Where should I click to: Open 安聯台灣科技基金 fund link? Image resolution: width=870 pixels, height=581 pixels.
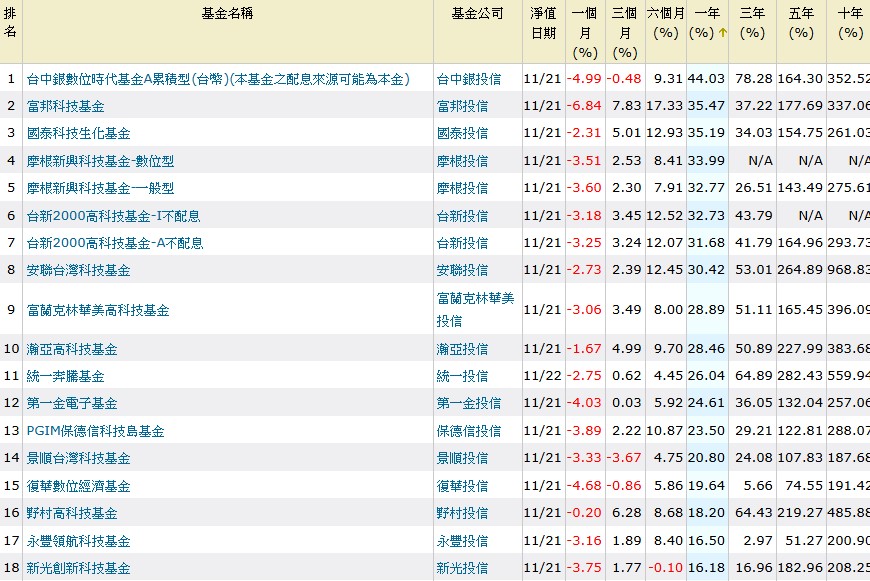point(78,270)
